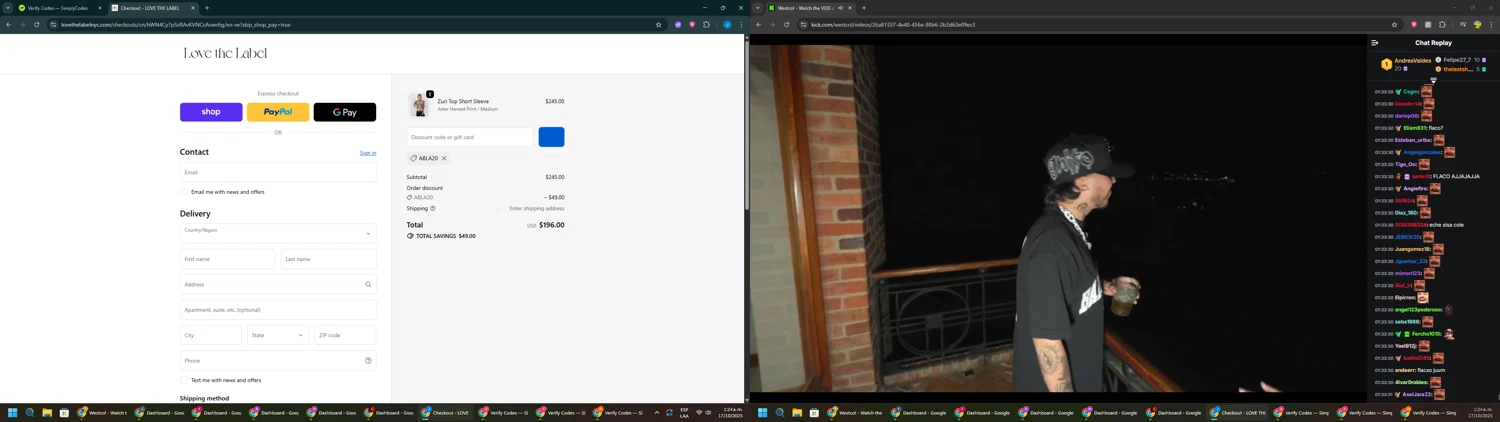Open the Country/Region dropdown
This screenshot has width=1500, height=422.
pos(278,233)
